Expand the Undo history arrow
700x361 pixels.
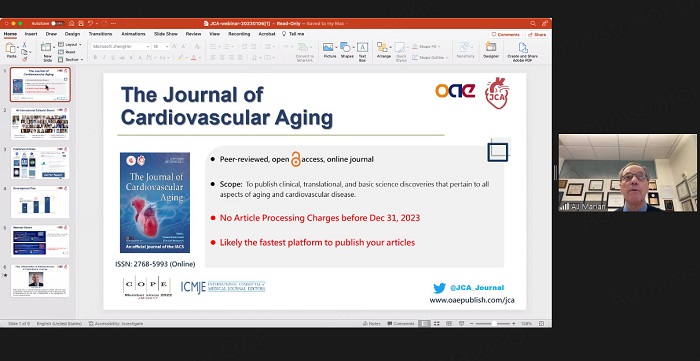pyautogui.click(x=97, y=23)
